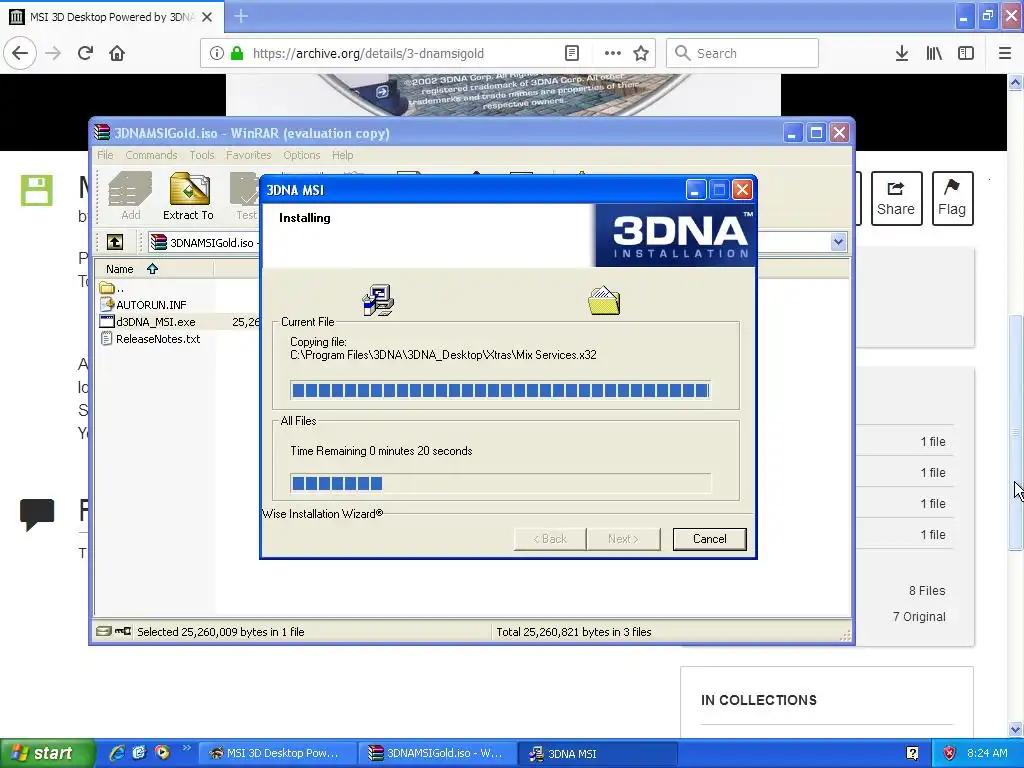Select d3DNA_MSI.exe in WinRAR list
Image resolution: width=1024 pixels, height=768 pixels.
tap(148, 321)
